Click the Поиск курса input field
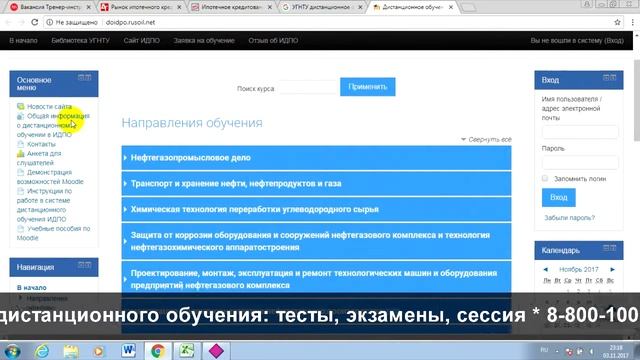This screenshot has height=360, width=640. coord(308,87)
